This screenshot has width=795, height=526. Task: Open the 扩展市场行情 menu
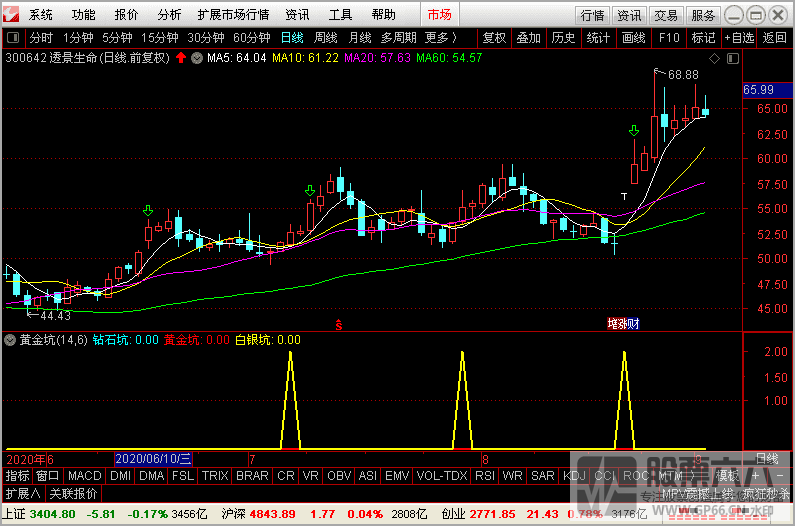[x=233, y=15]
